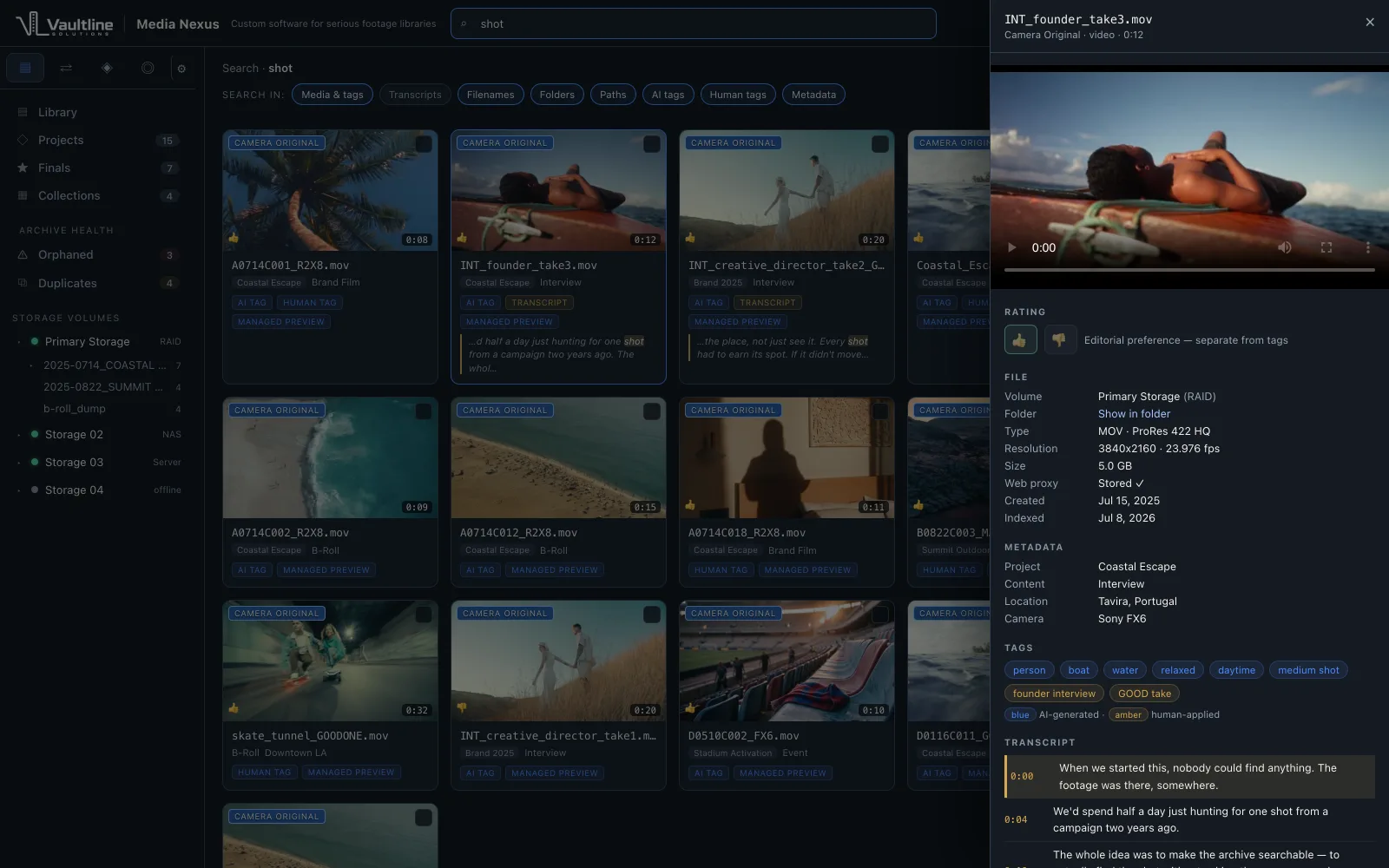Screen dimensions: 1389x868
Task: Toggle the Metadata search filter
Action: click(813, 95)
